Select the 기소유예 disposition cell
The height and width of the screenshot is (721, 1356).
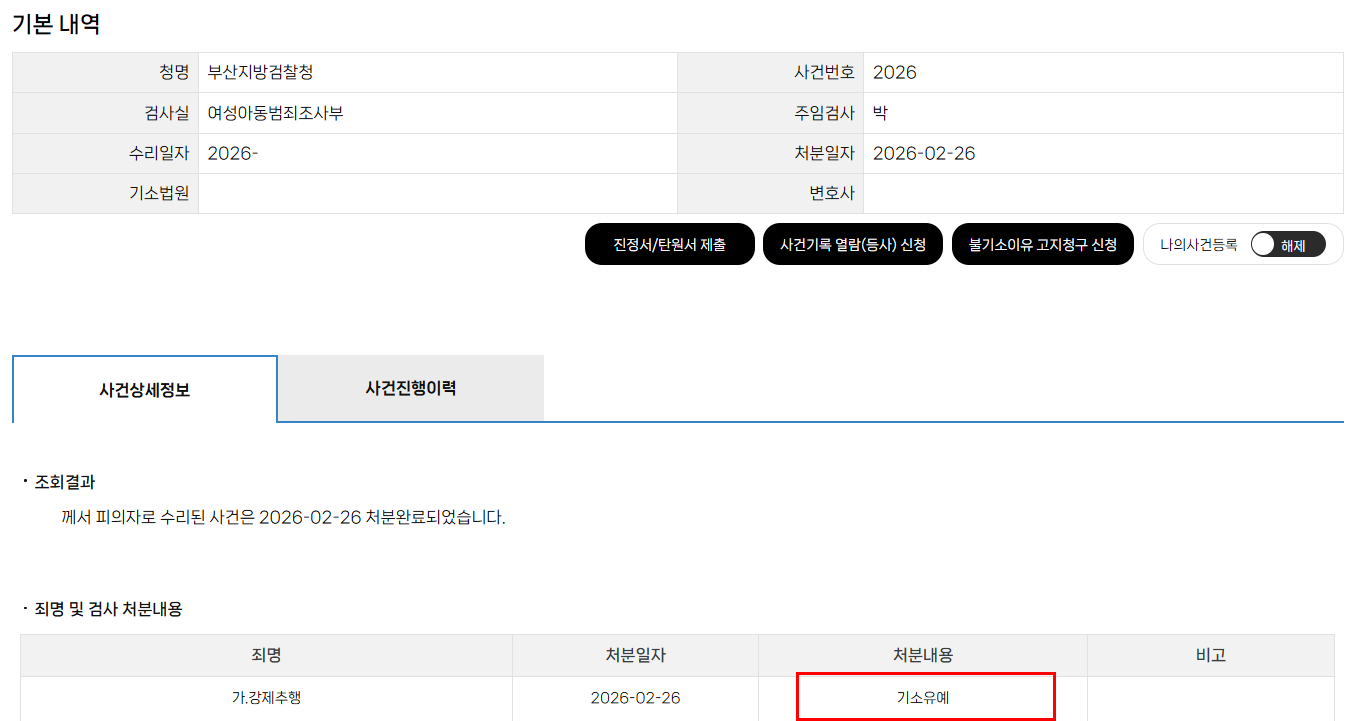pos(924,697)
